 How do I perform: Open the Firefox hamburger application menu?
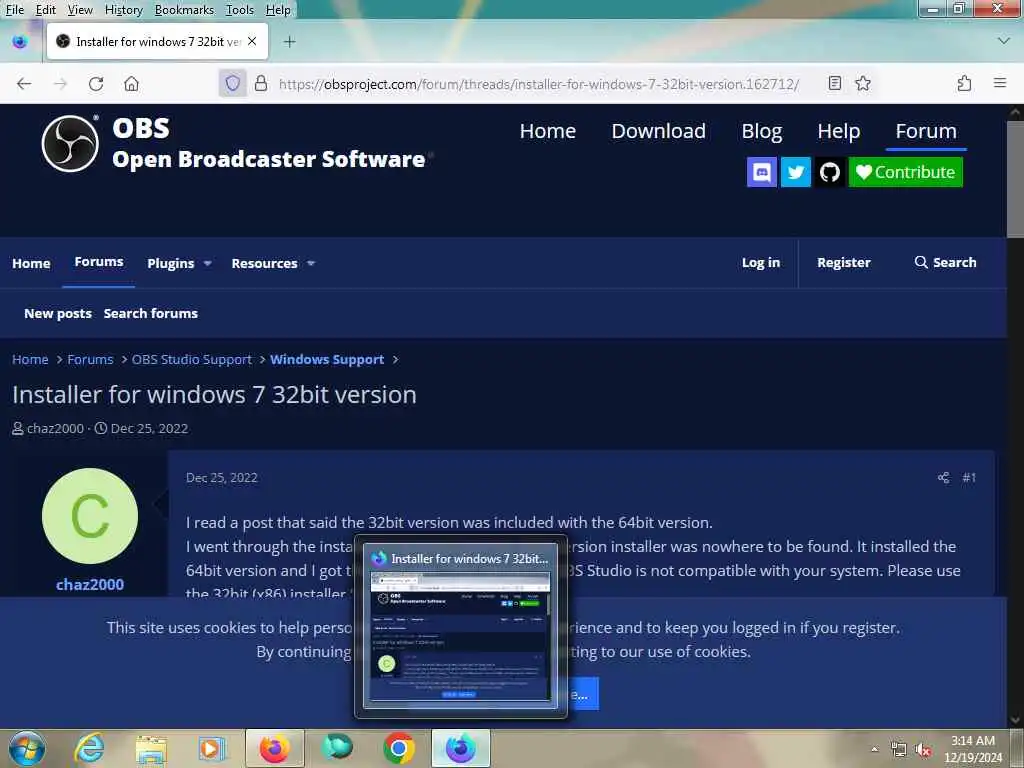click(x=999, y=83)
